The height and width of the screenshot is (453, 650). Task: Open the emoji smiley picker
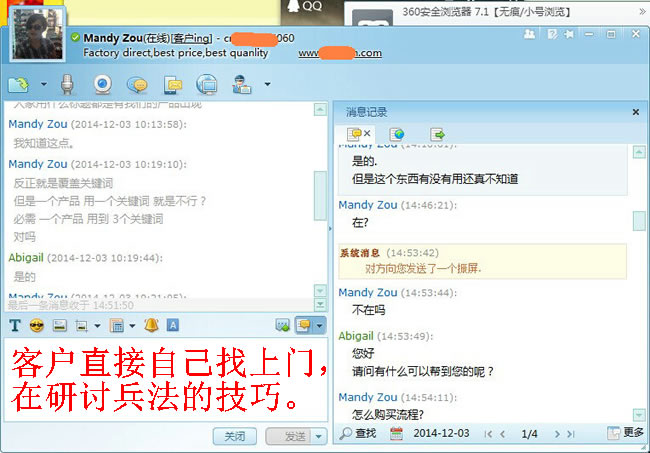[x=36, y=325]
